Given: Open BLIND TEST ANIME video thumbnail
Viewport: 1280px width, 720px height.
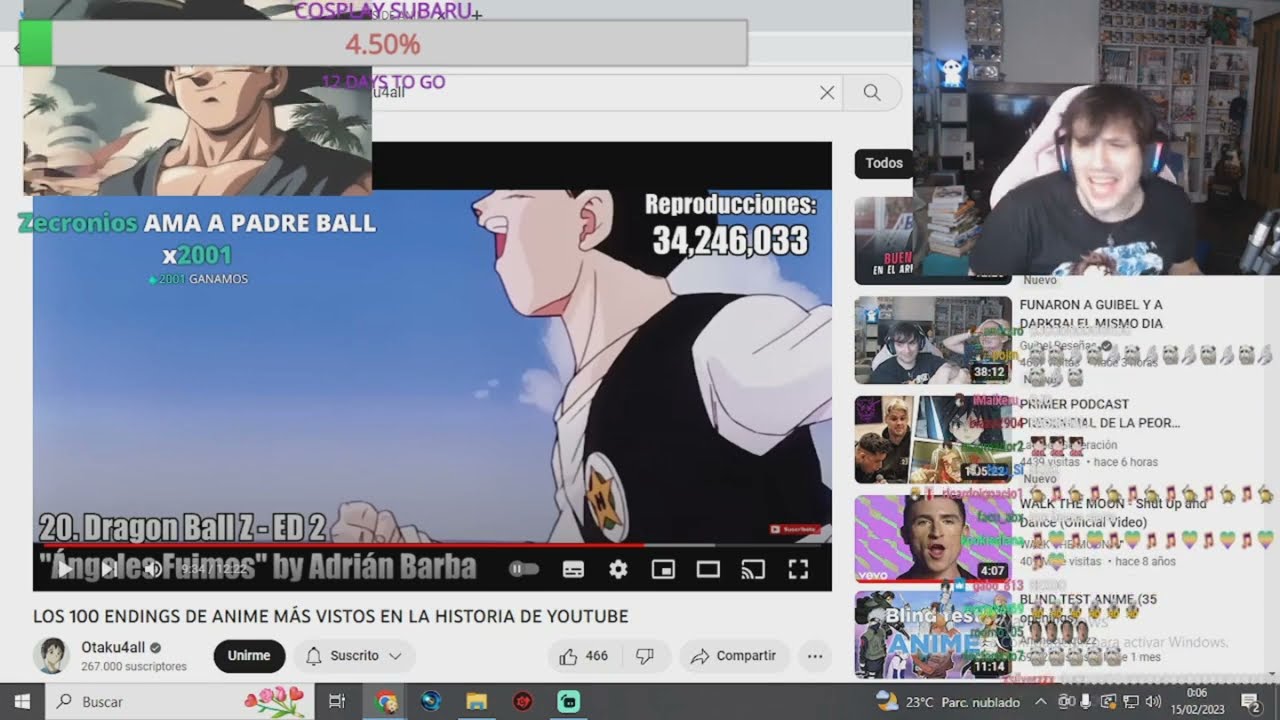Looking at the screenshot, I should point(933,635).
